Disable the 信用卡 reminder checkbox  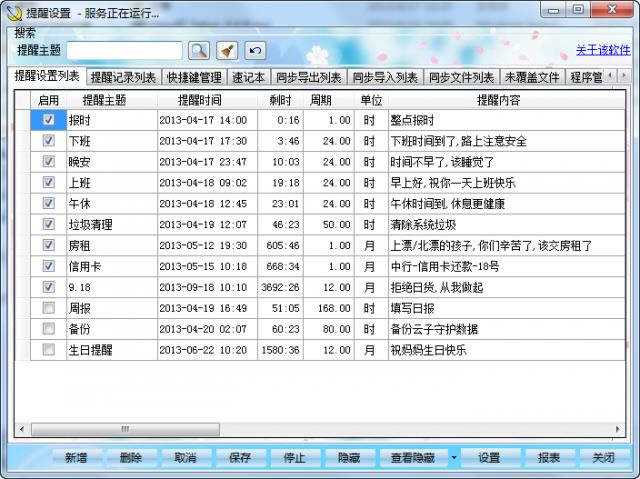pyautogui.click(x=48, y=266)
